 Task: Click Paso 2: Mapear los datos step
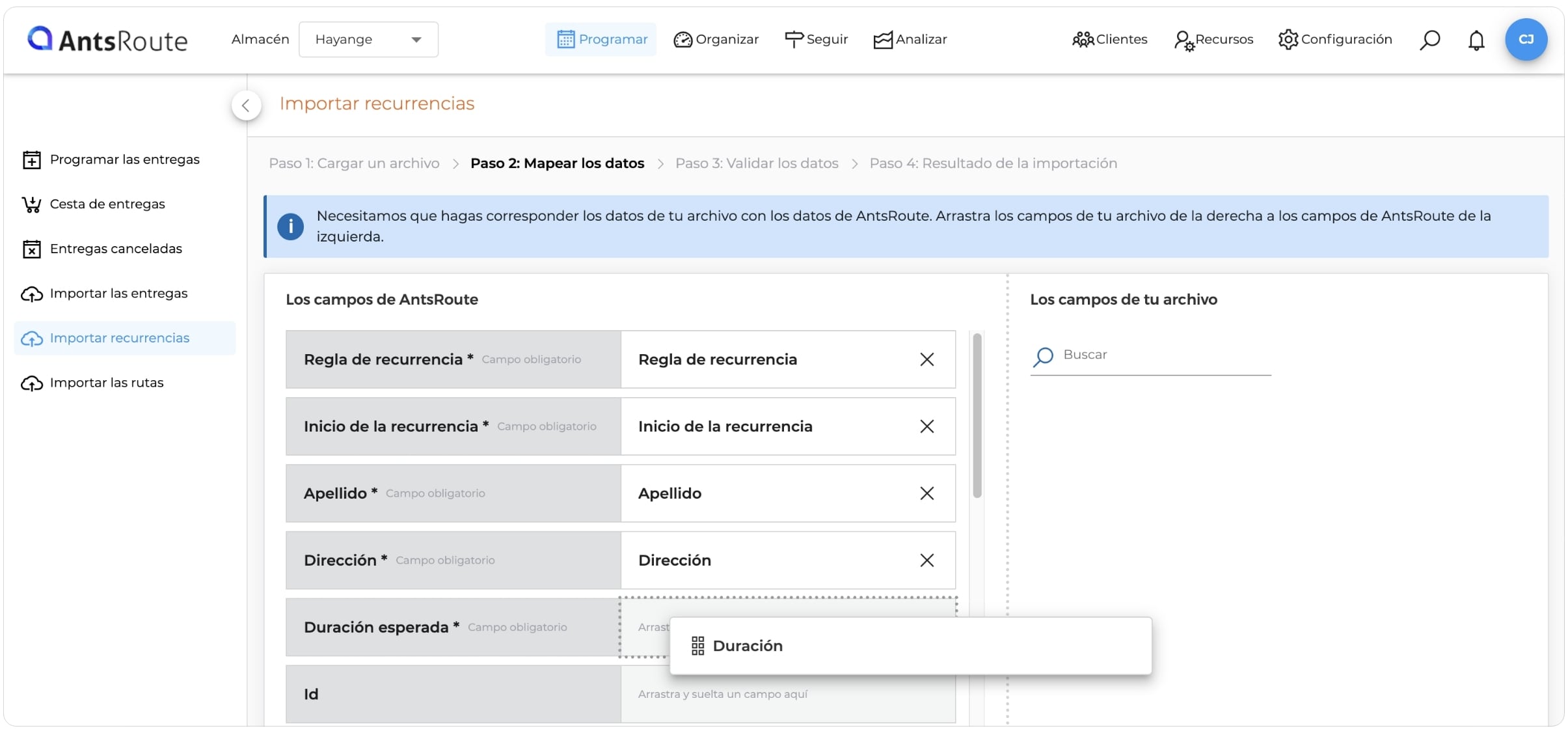tap(558, 163)
